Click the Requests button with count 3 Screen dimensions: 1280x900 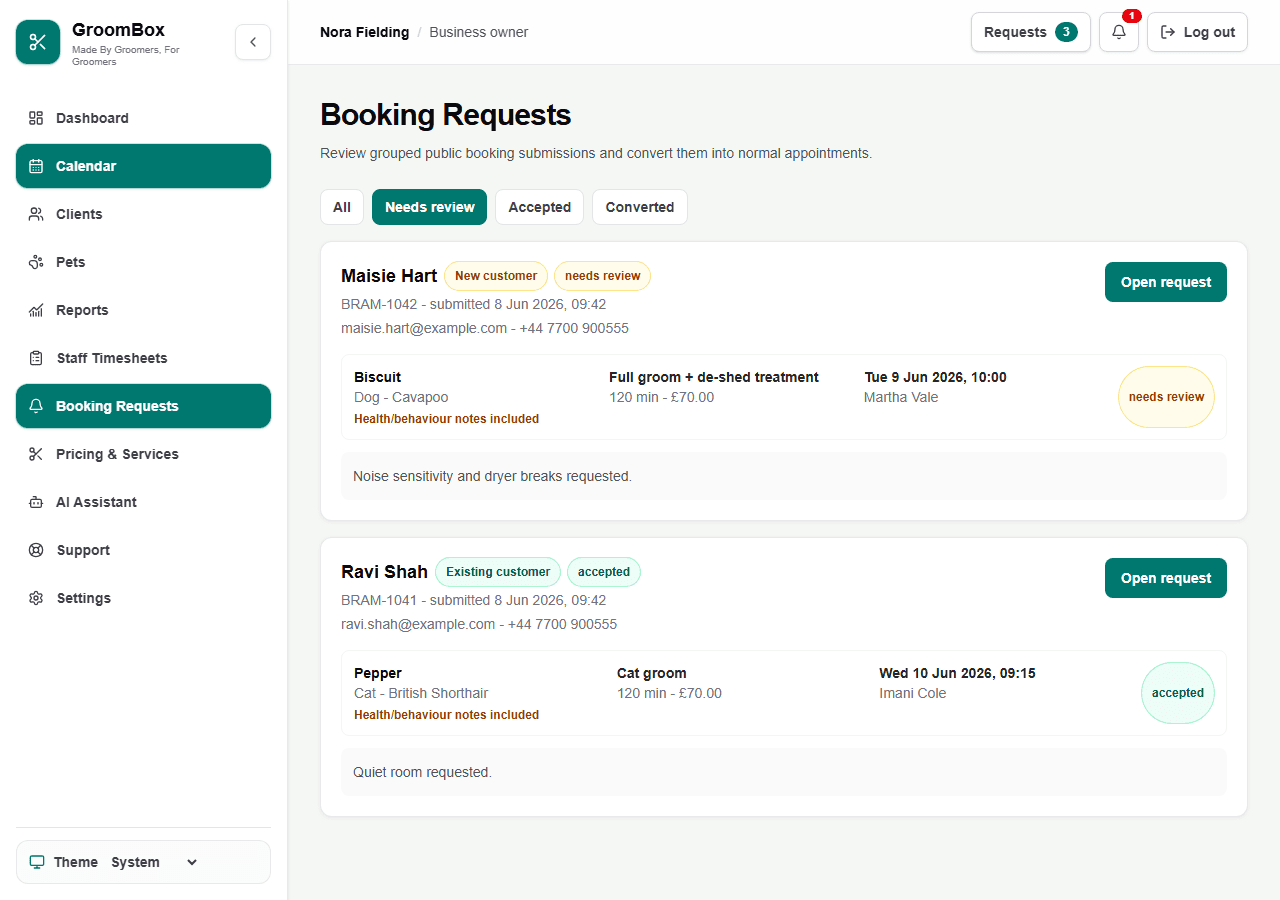pos(1030,32)
